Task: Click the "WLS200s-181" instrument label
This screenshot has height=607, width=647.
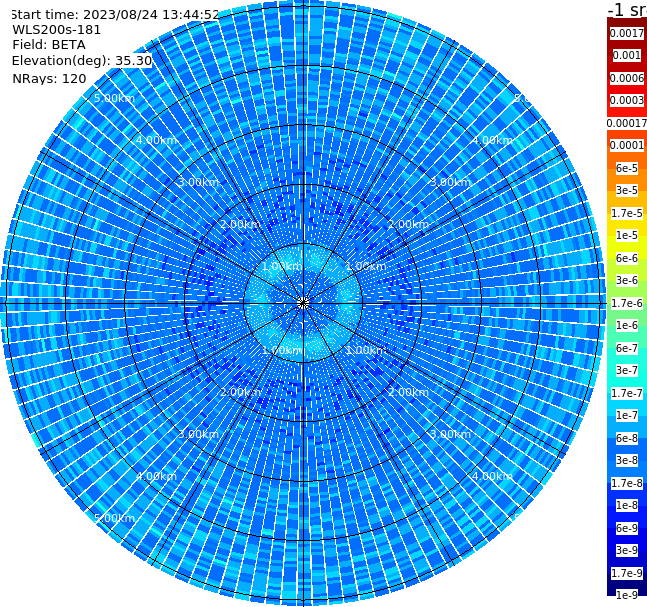Action: click(x=57, y=30)
